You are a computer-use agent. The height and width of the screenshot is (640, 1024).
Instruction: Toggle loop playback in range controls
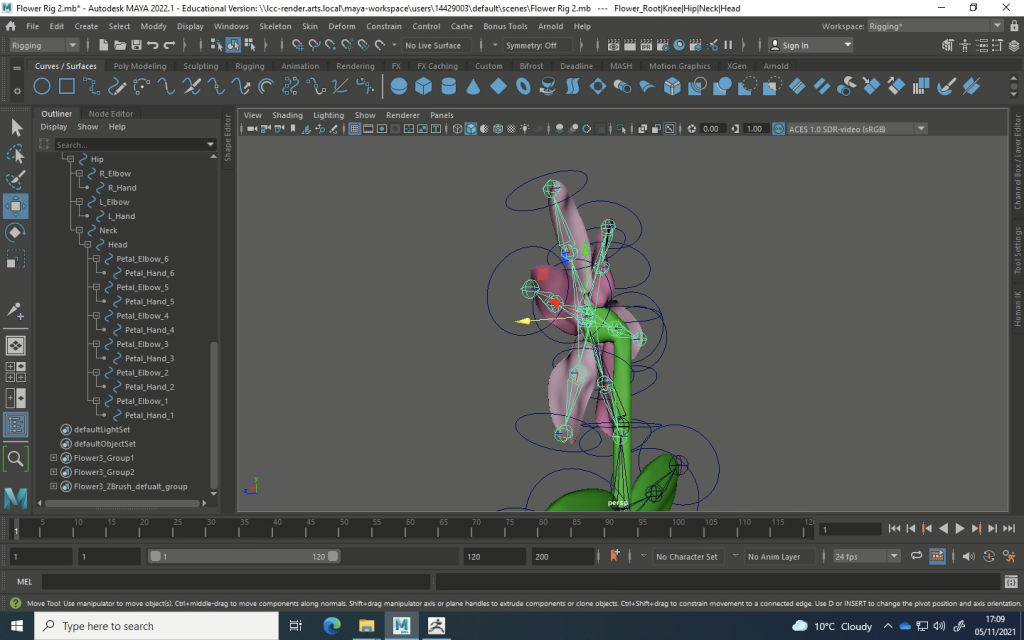tap(917, 556)
